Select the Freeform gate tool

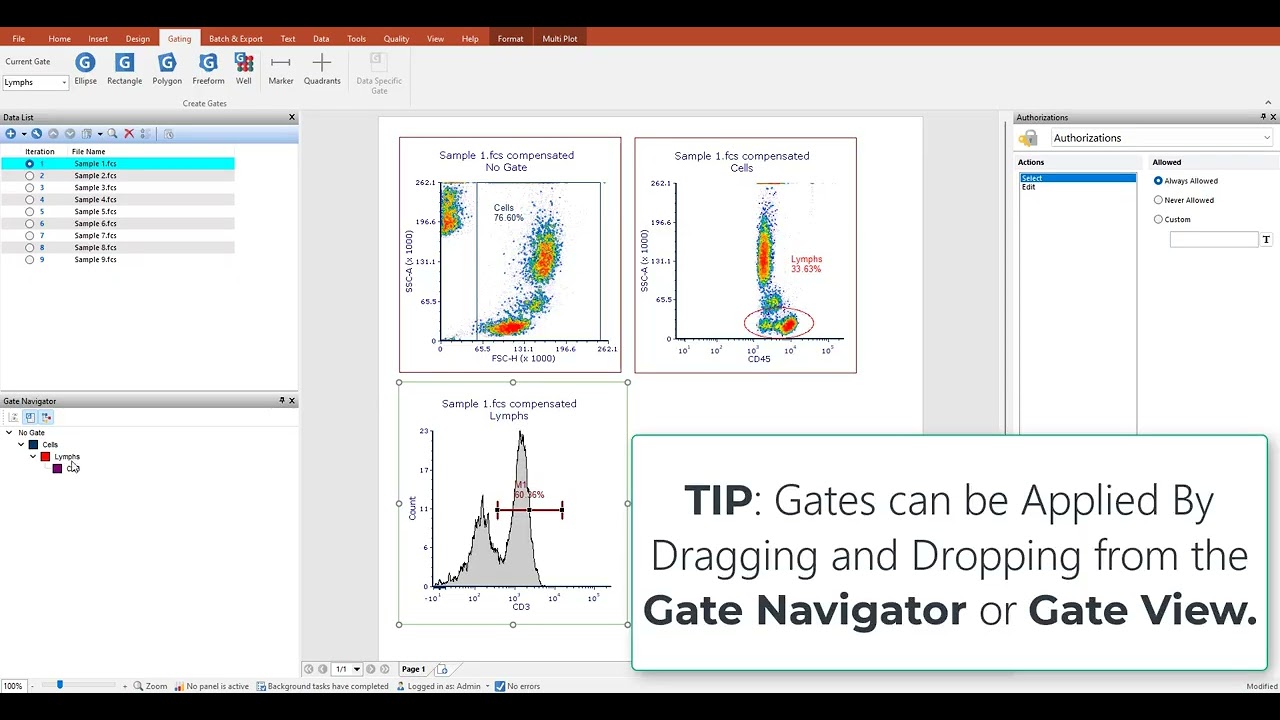(208, 69)
